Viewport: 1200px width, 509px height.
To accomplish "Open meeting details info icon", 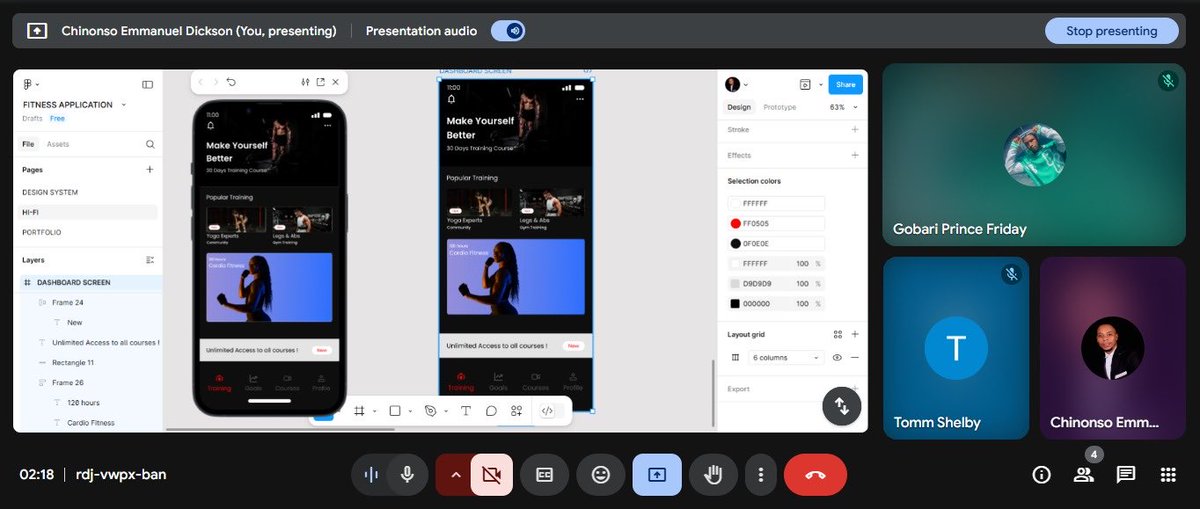I will (x=1041, y=474).
